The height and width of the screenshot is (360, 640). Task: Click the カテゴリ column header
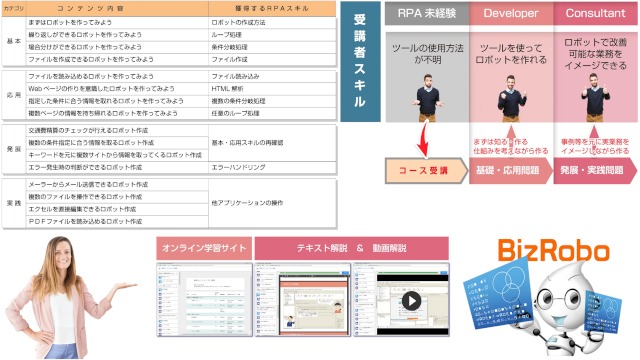14,9
